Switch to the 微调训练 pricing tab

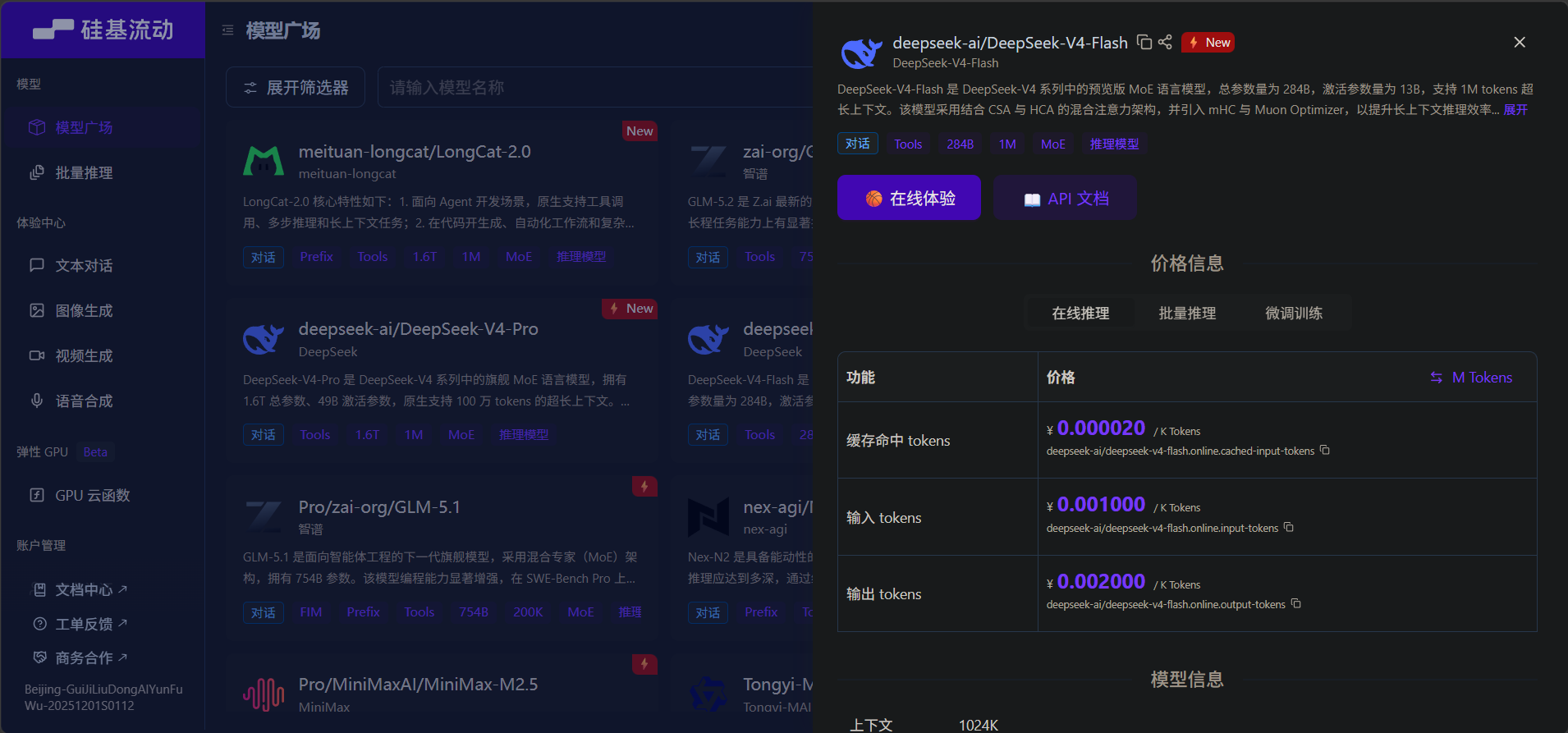(x=1294, y=313)
